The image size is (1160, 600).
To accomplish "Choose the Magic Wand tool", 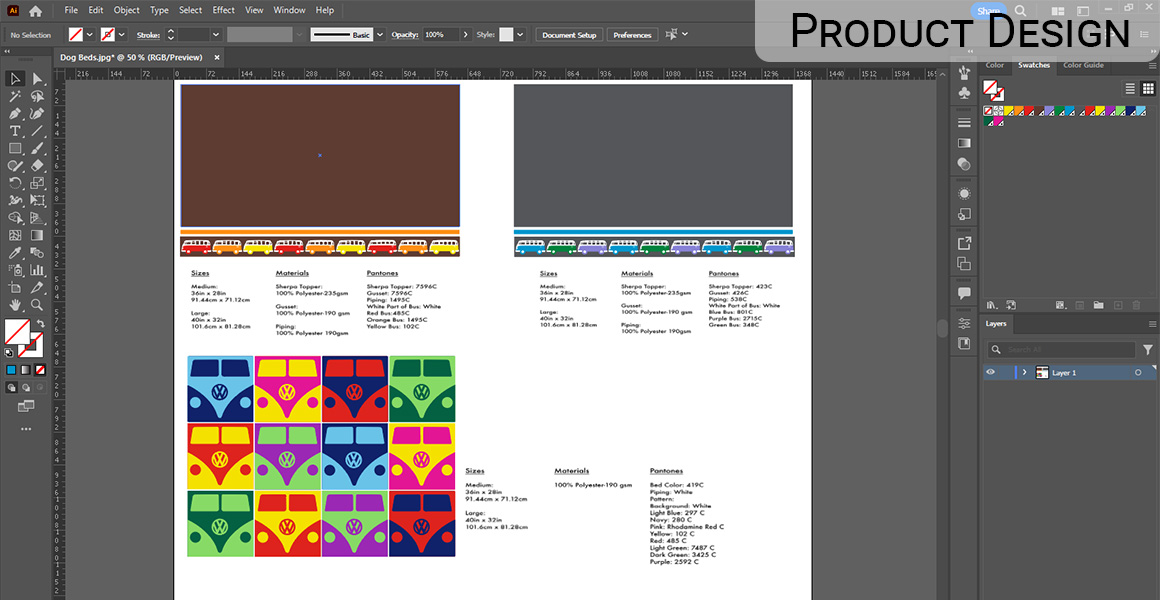I will pos(15,97).
